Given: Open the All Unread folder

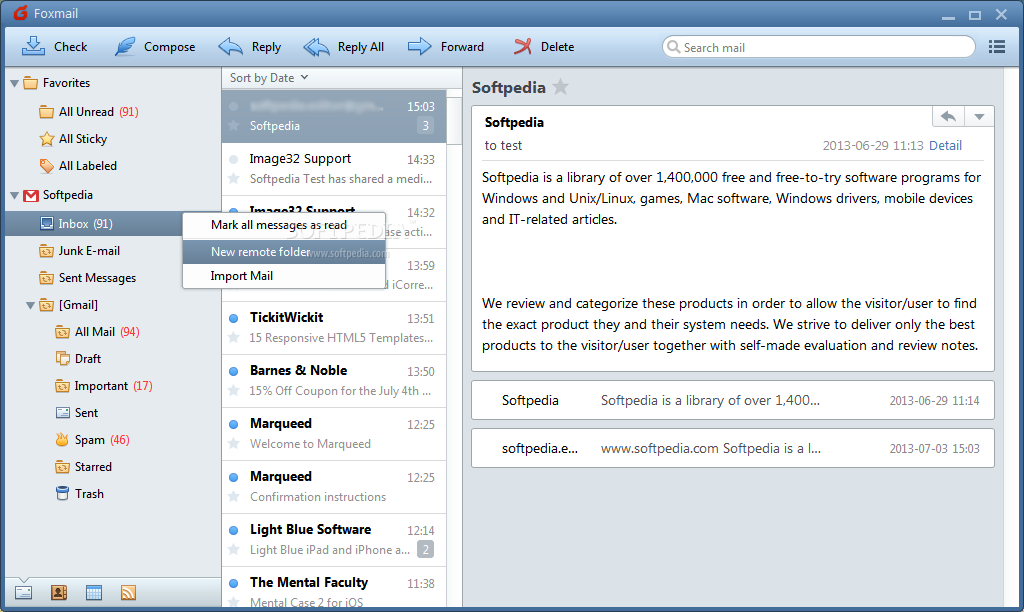Looking at the screenshot, I should click(x=88, y=112).
